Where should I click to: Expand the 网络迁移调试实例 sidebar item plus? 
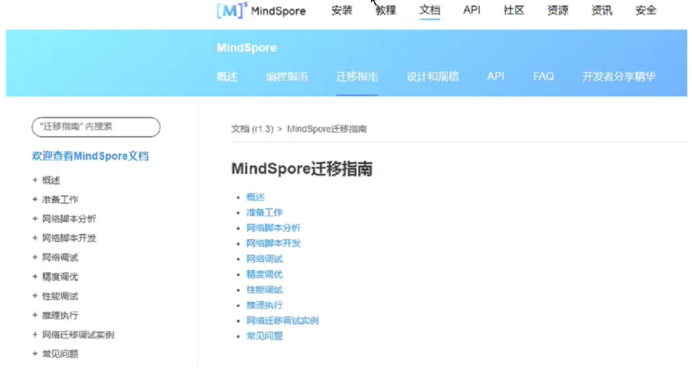35,335
